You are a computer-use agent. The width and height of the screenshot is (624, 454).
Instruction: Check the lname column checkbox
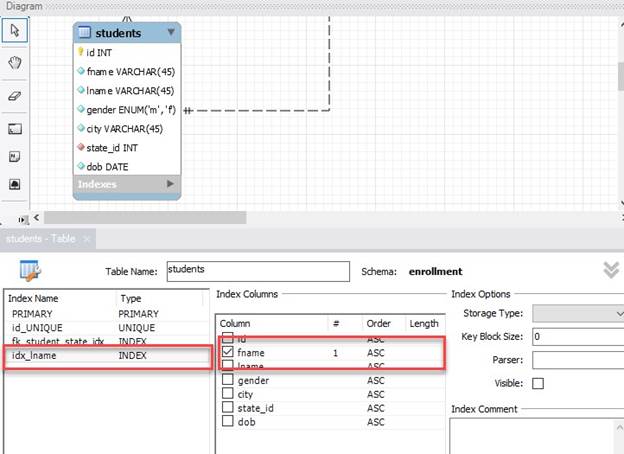click(x=228, y=364)
